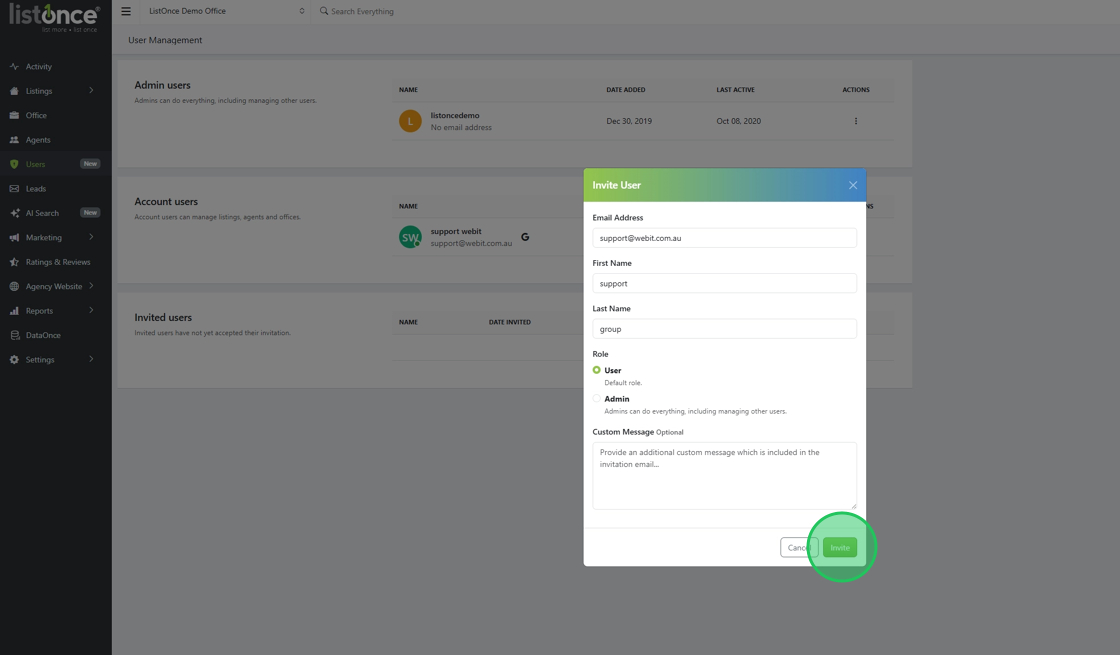1120x655 pixels.
Task: Click the Email Address field
Action: 724,238
